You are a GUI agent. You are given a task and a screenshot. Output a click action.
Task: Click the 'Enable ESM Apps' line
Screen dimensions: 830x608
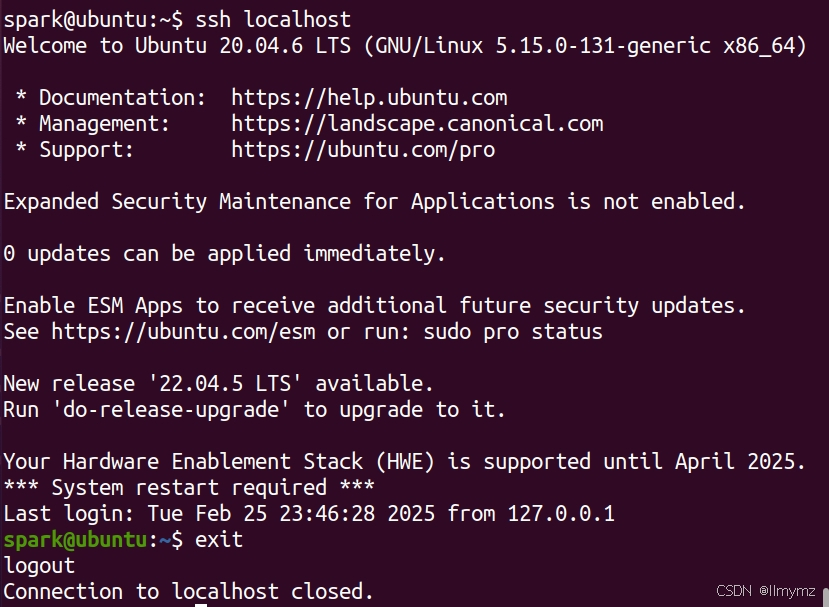(x=374, y=306)
